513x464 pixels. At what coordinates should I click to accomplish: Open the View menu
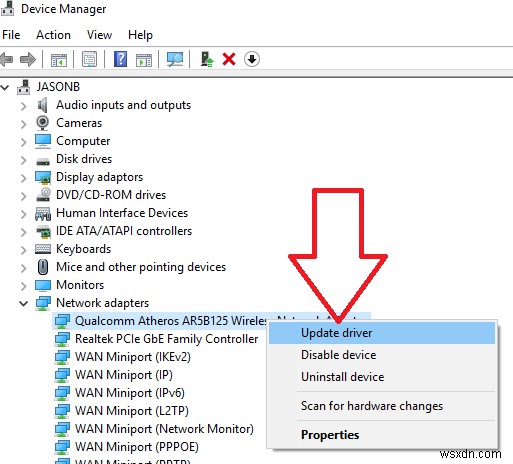[x=99, y=35]
